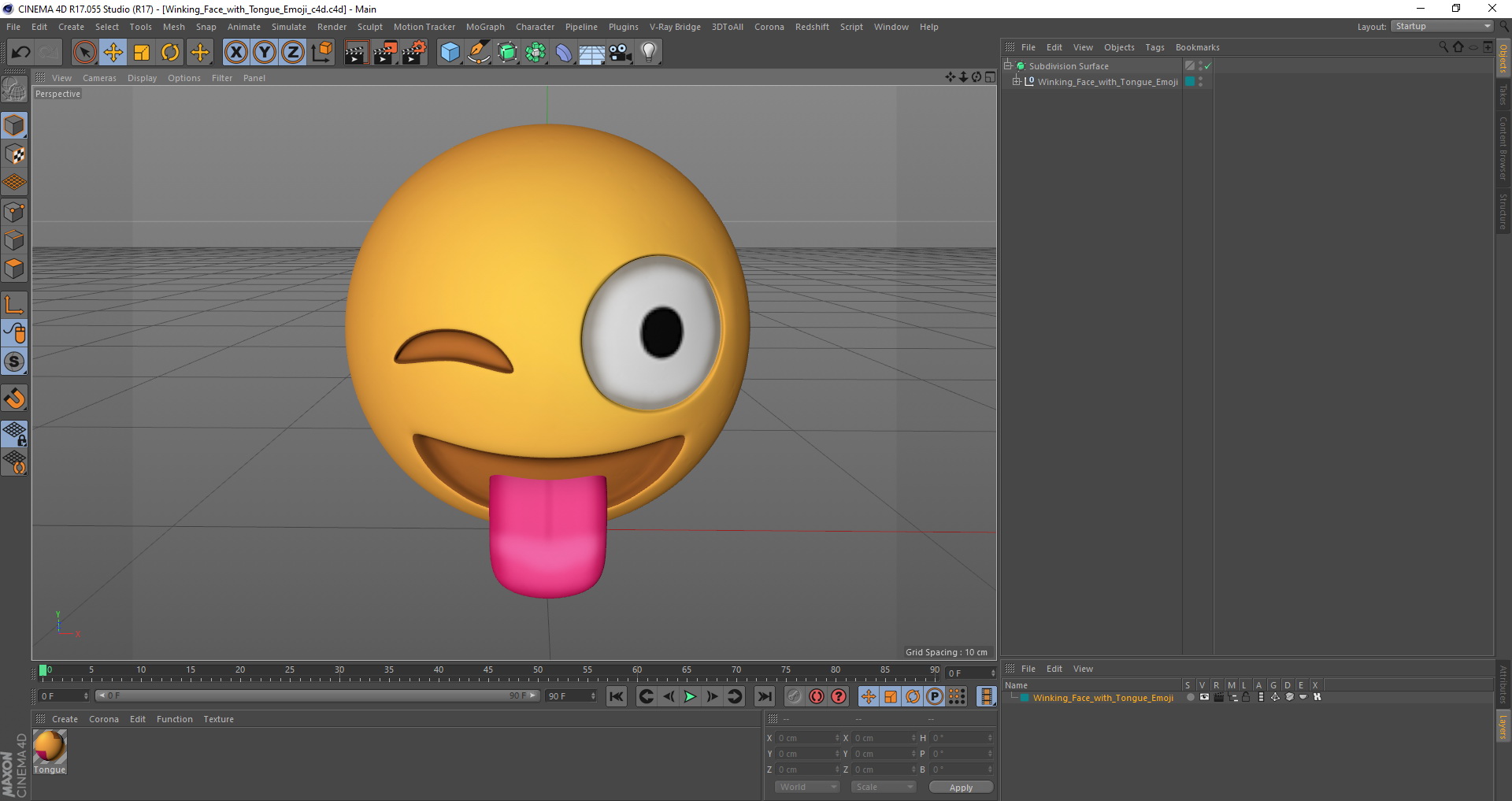Screen dimensions: 1512x801
Task: Go to start of animation
Action: (x=617, y=696)
